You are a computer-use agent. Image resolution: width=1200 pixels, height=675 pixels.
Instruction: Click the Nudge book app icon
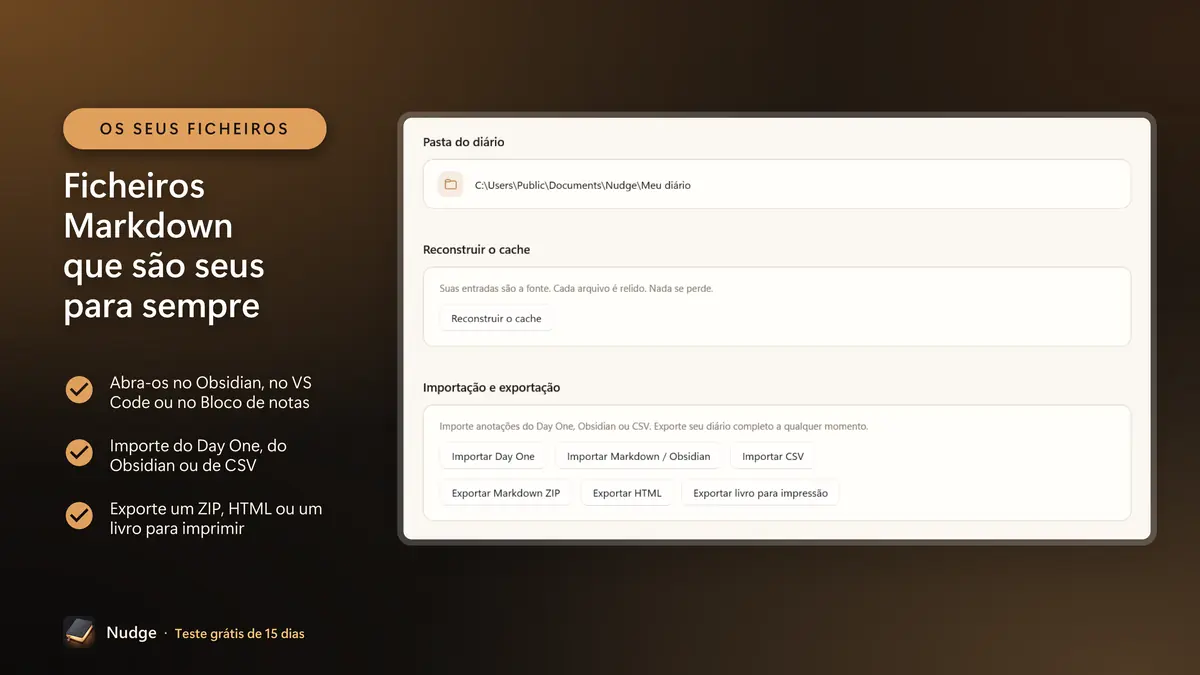click(x=79, y=632)
